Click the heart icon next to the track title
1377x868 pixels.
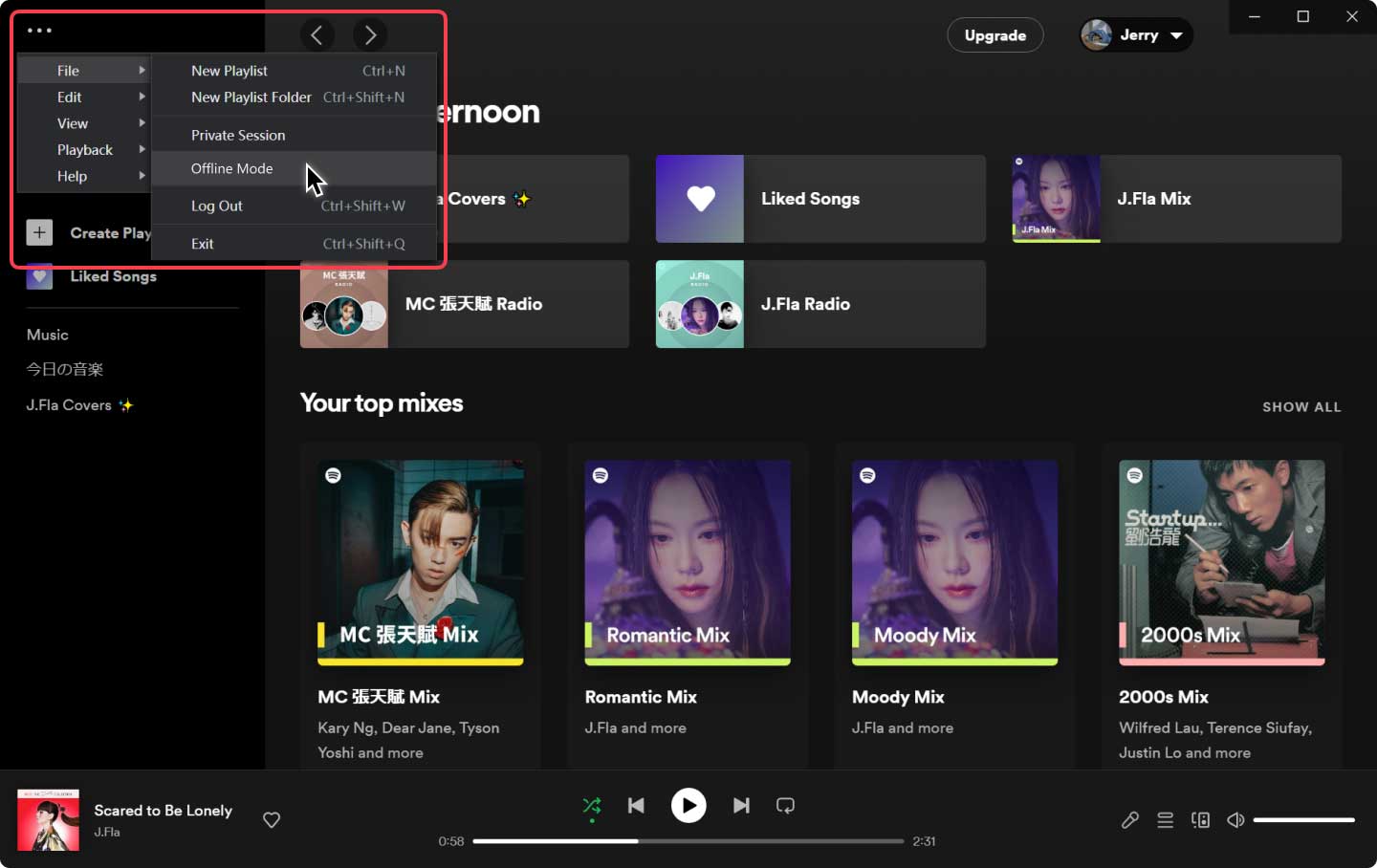tap(272, 819)
